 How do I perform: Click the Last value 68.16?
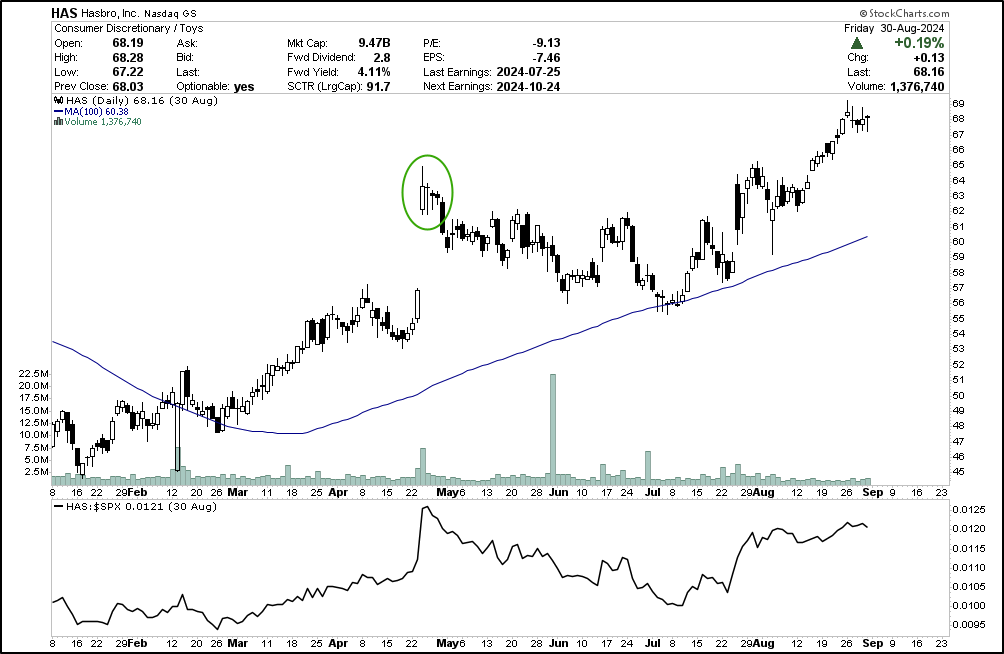point(929,72)
